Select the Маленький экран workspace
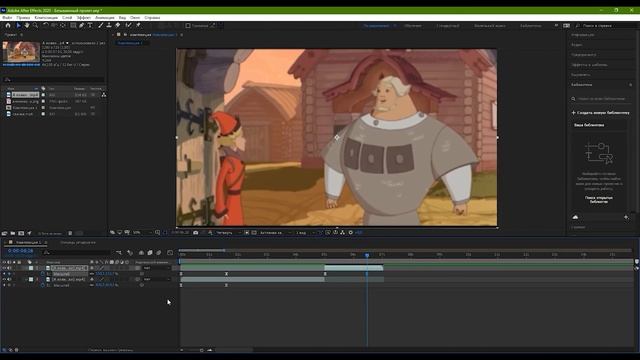This screenshot has height=360, width=640. click(x=490, y=26)
